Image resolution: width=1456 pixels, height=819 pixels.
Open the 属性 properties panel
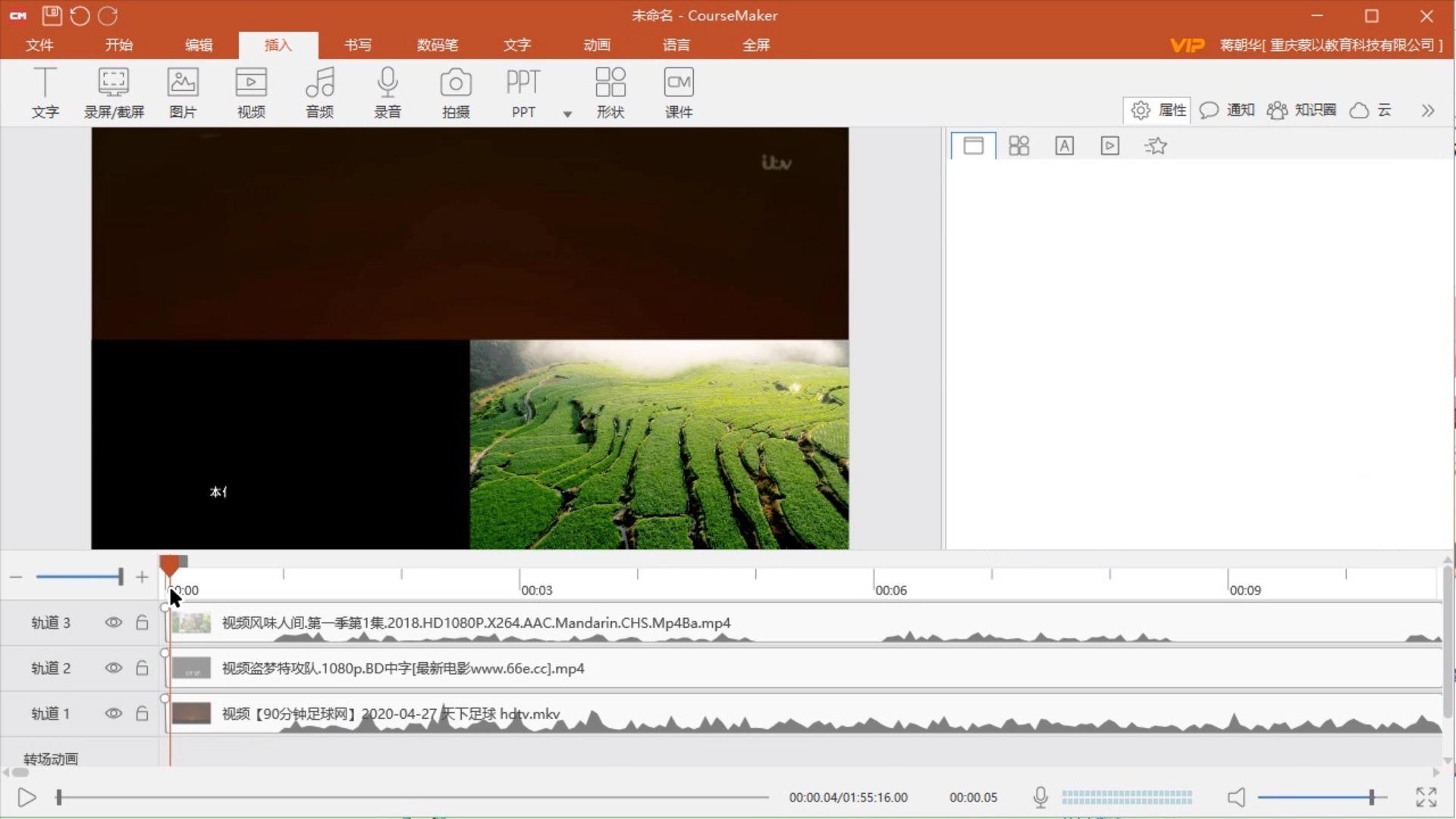(x=1158, y=111)
